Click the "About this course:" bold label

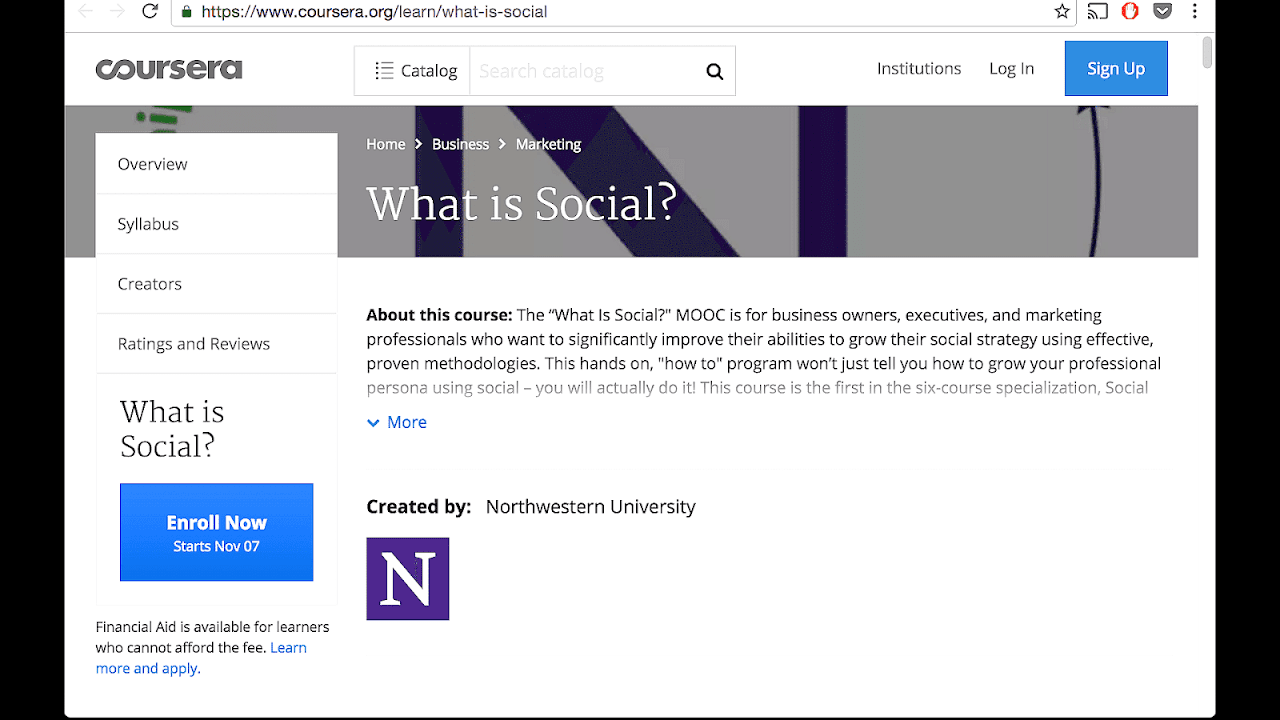439,315
